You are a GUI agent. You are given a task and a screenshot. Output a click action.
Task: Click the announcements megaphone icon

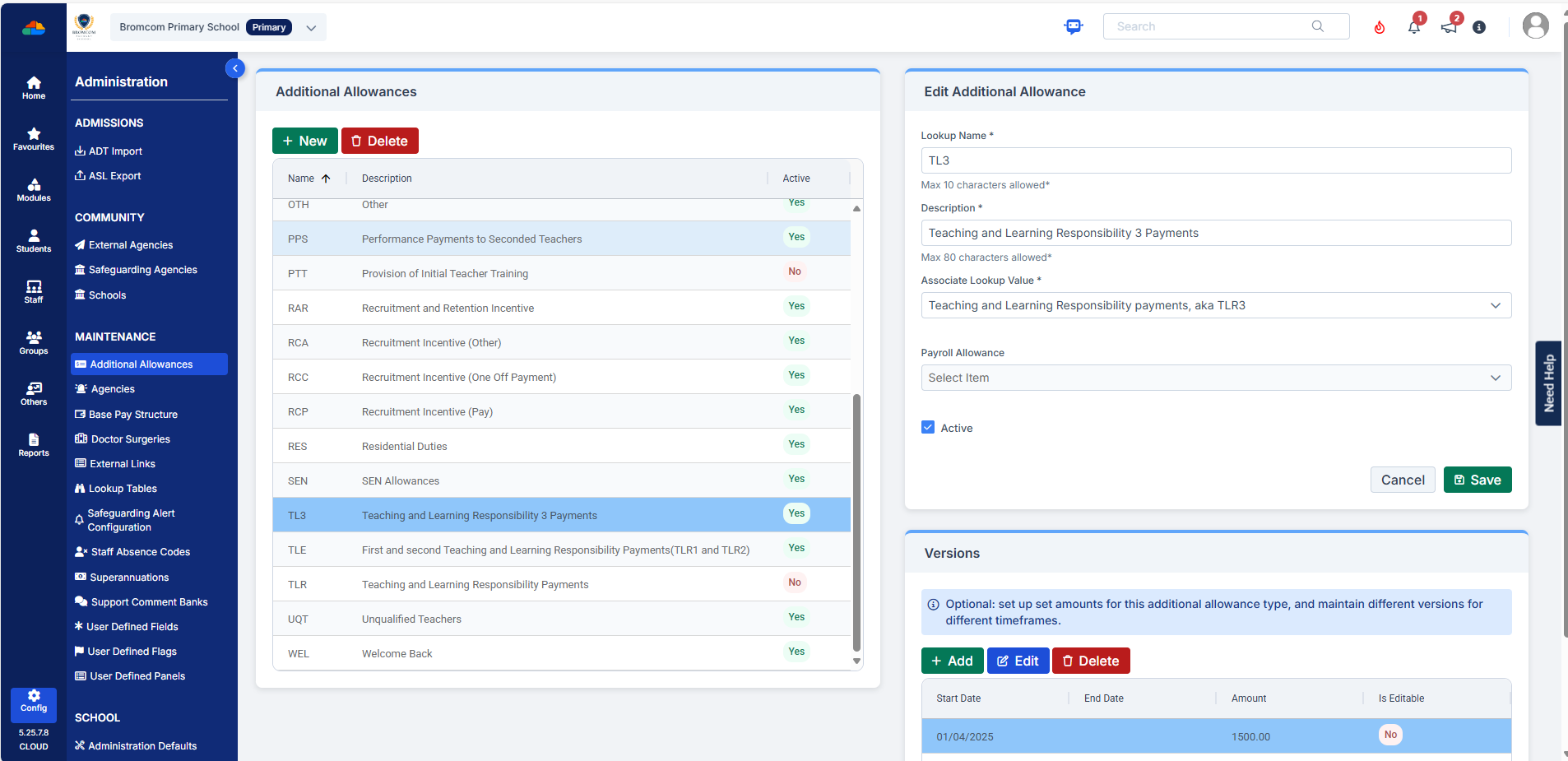point(1449,27)
